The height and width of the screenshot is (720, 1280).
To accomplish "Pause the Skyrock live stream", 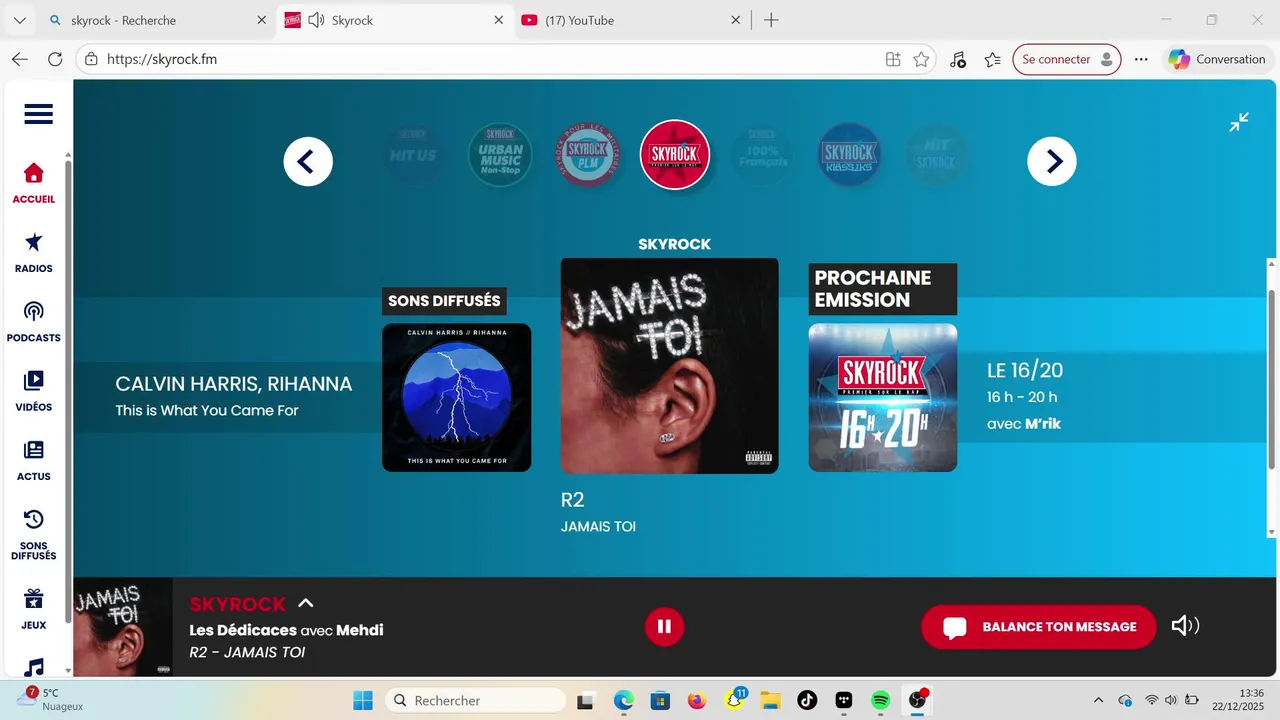I will click(664, 627).
